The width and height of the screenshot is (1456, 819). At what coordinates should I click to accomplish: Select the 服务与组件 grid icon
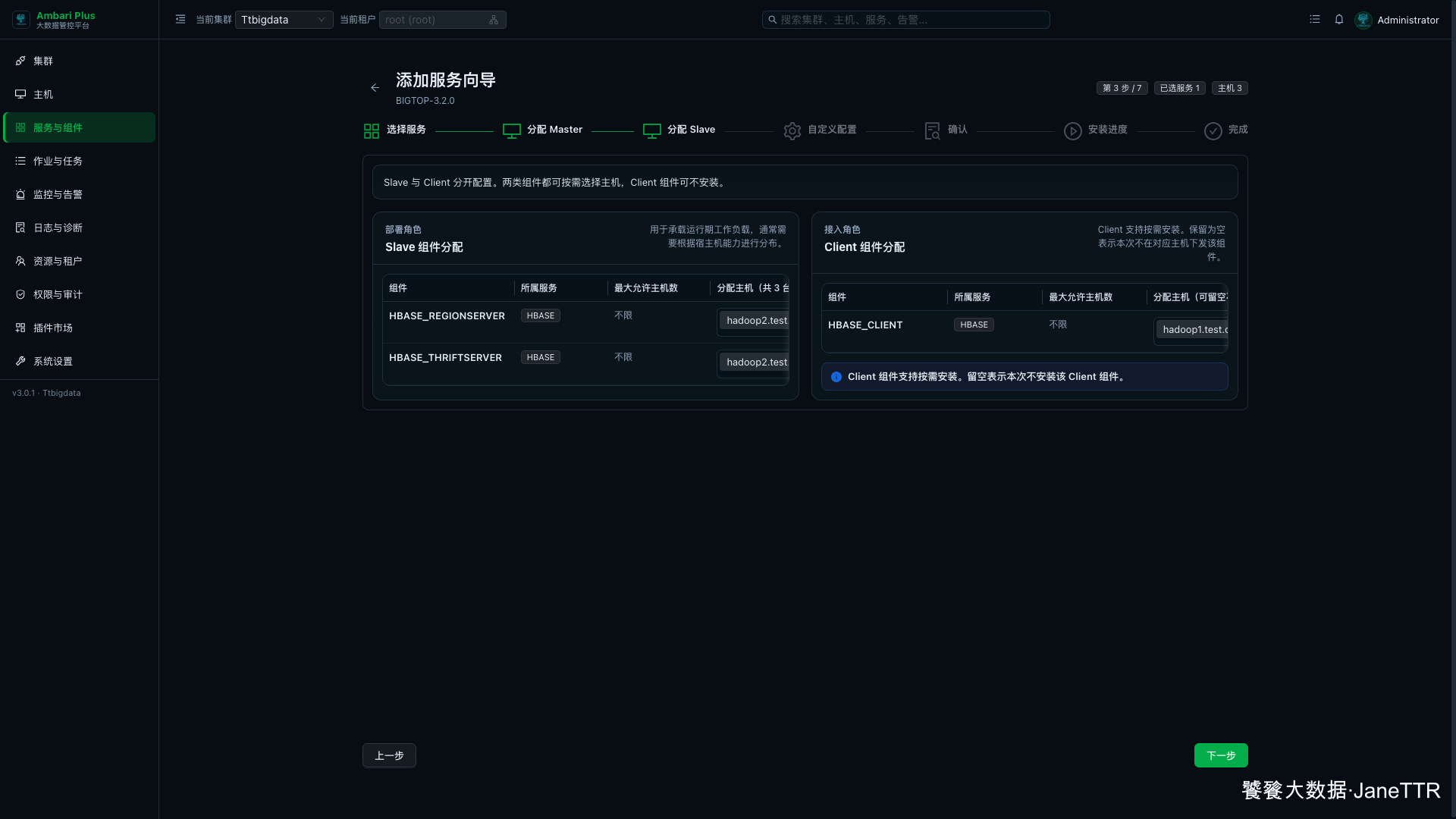pyautogui.click(x=20, y=127)
